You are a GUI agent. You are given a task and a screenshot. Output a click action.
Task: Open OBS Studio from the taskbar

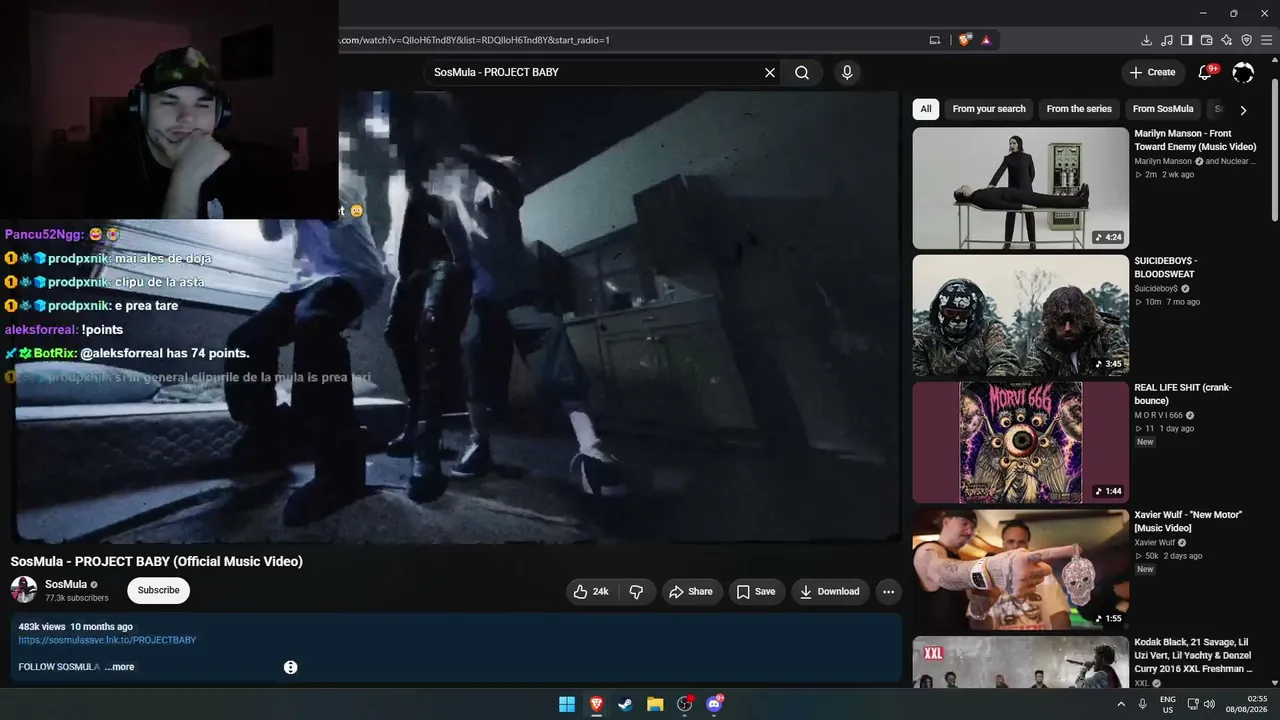coord(684,704)
